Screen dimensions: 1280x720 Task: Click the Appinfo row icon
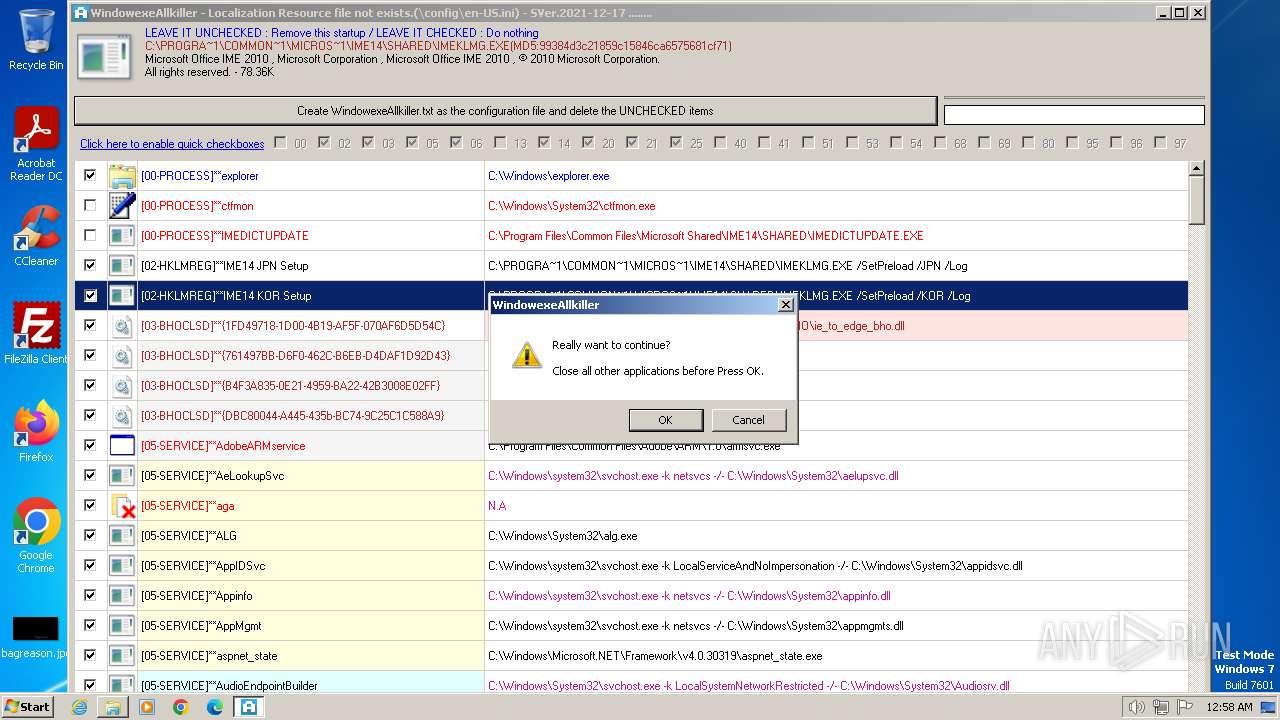[x=122, y=596]
